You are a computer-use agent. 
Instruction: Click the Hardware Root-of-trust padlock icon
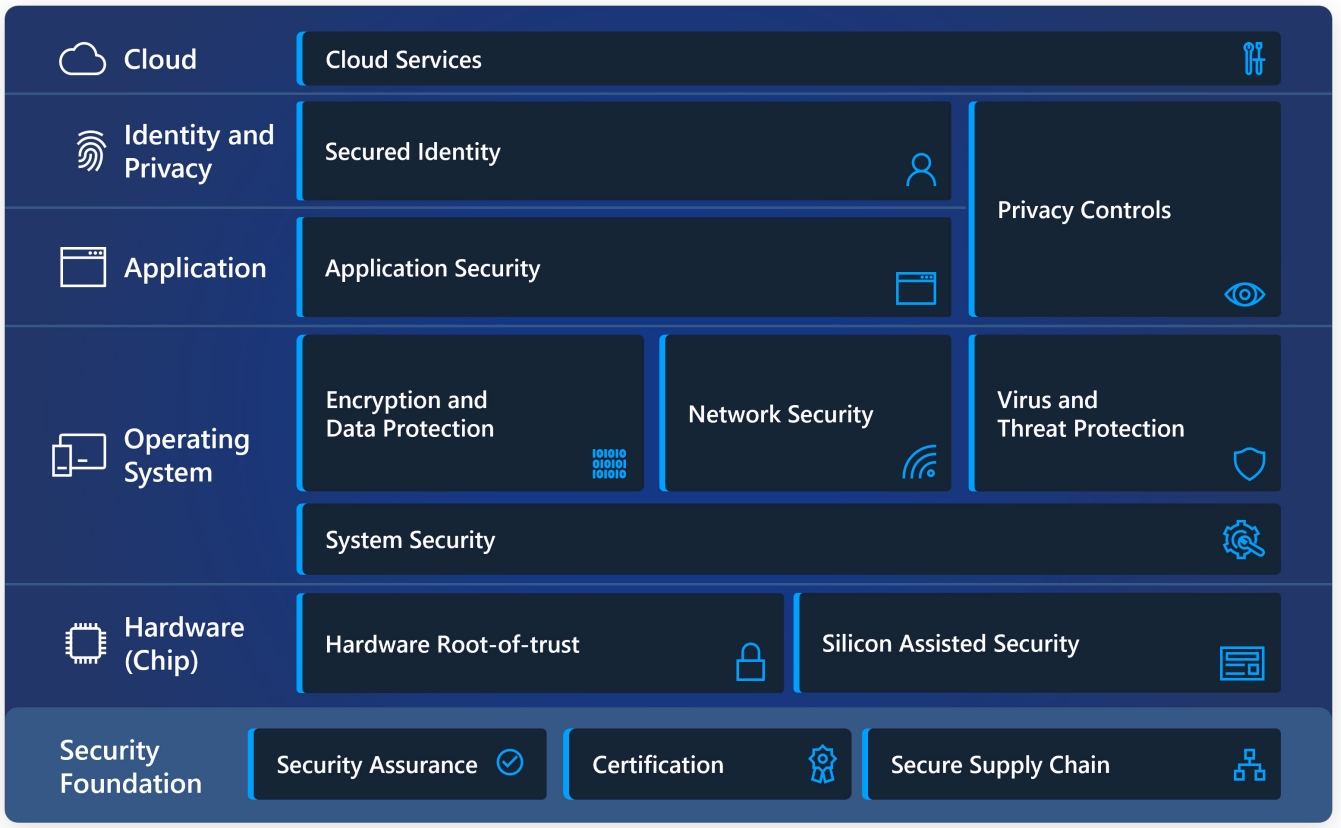tap(750, 662)
